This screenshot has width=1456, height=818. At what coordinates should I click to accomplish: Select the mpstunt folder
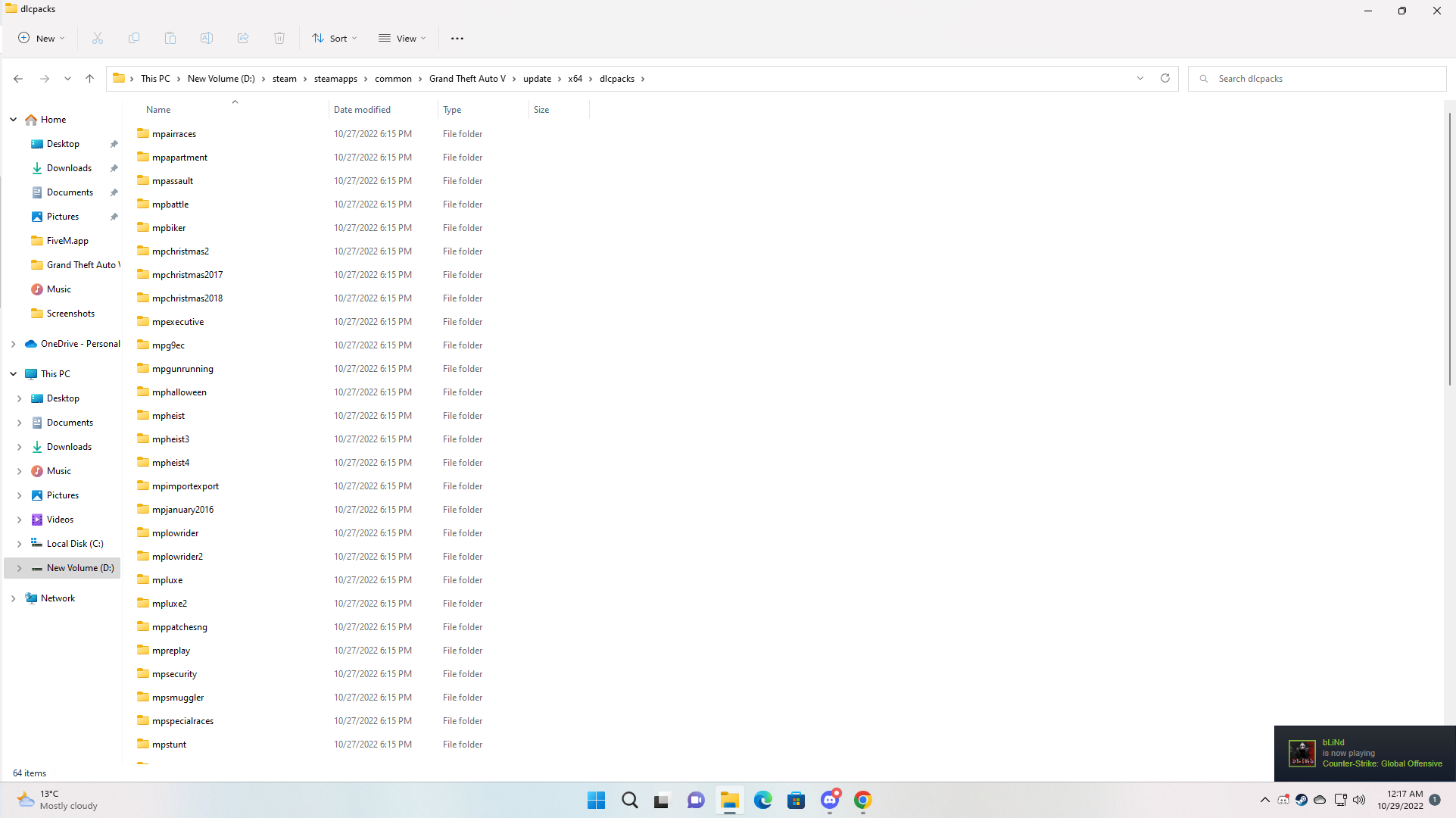point(169,745)
